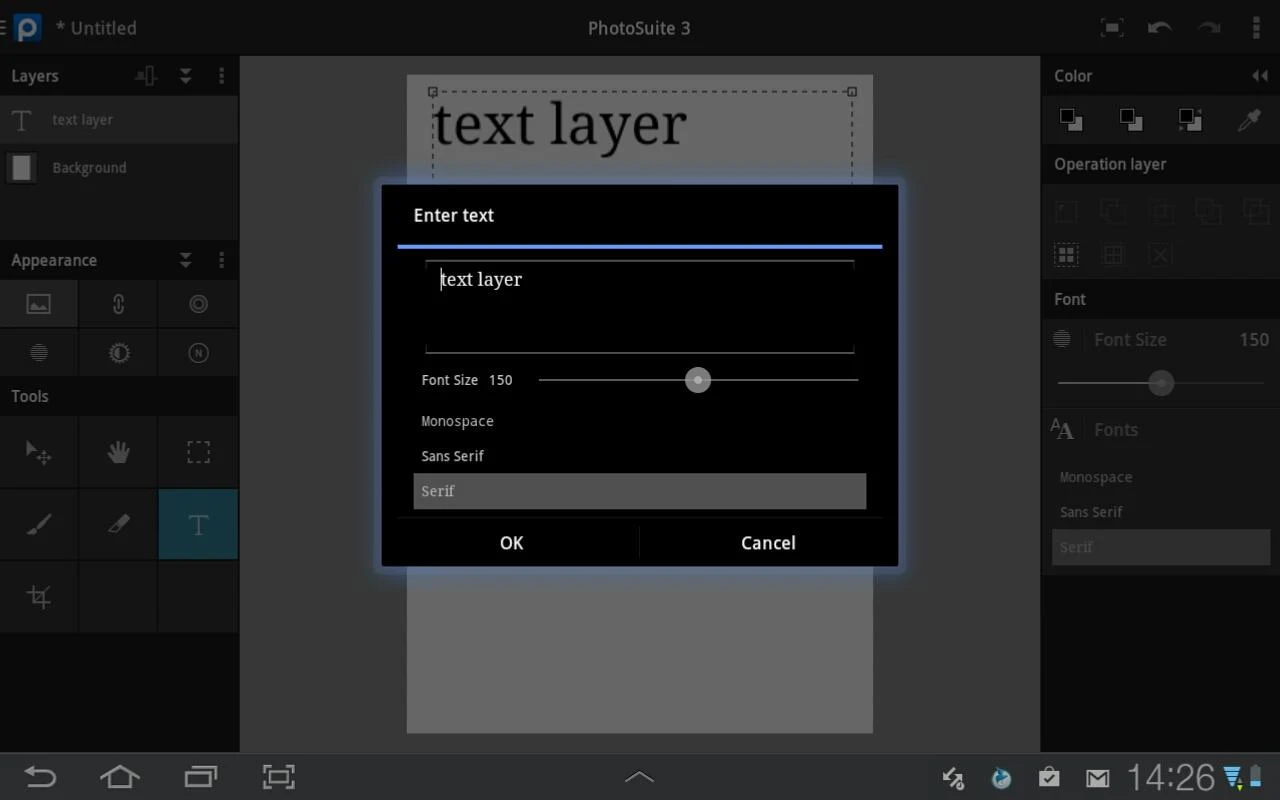
Task: Click the Background layer thumbnail
Action: tap(21, 168)
